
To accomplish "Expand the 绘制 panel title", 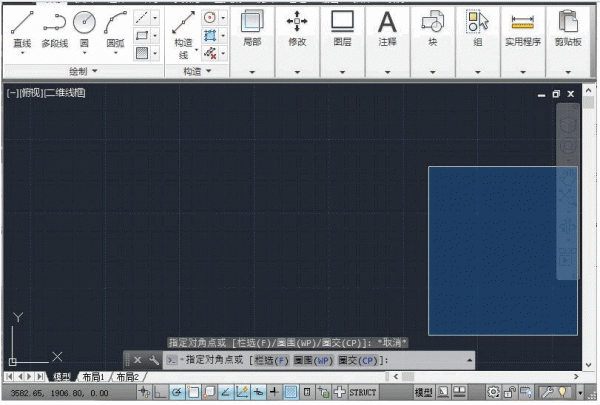I will click(x=83, y=71).
